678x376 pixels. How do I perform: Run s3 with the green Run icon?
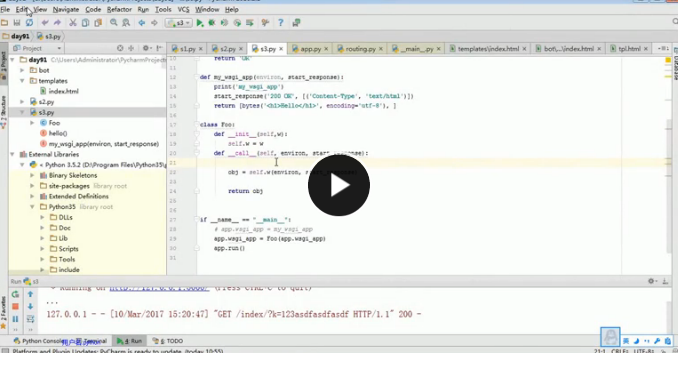tap(200, 23)
